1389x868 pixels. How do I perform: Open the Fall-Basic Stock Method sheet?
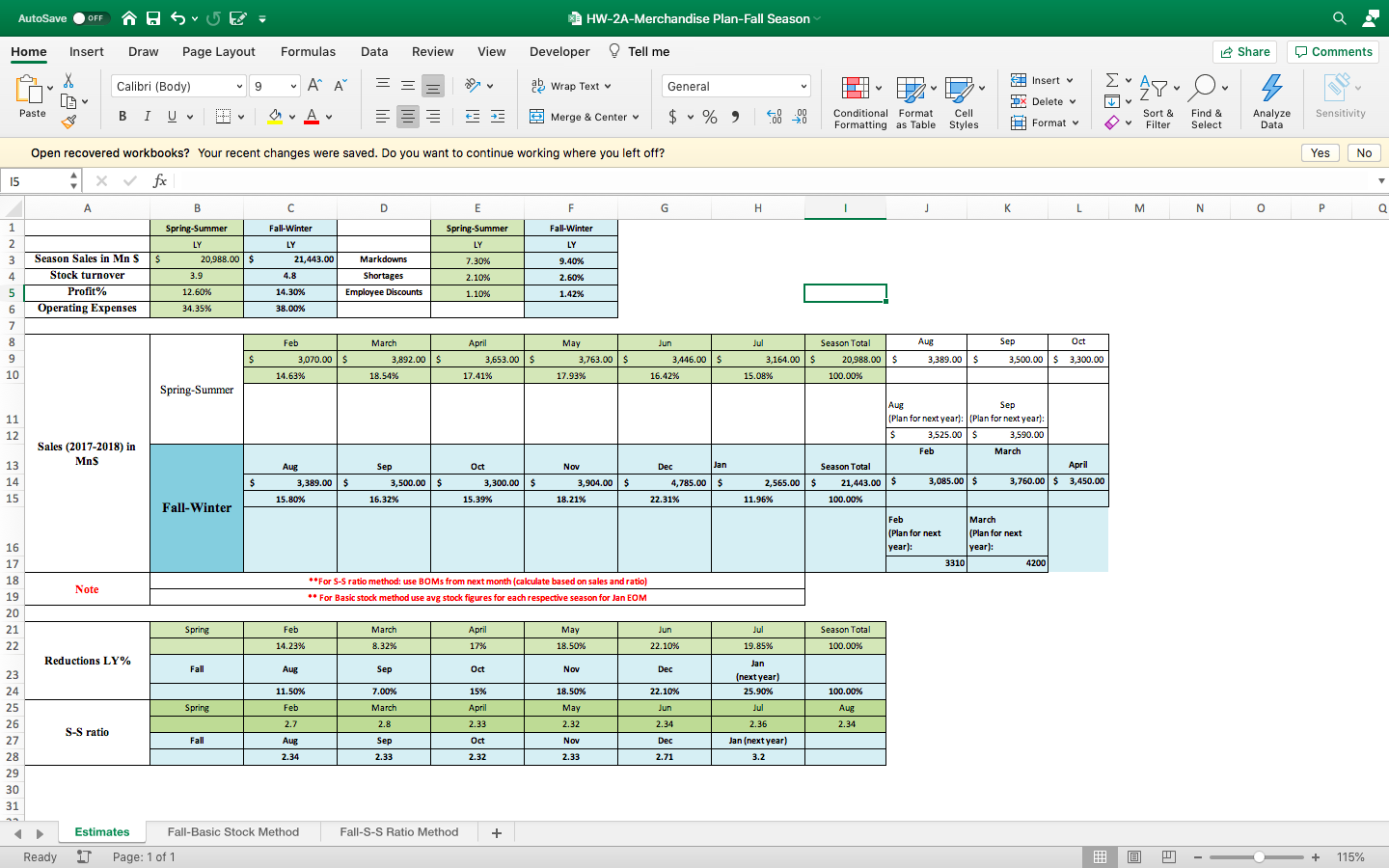coord(232,831)
